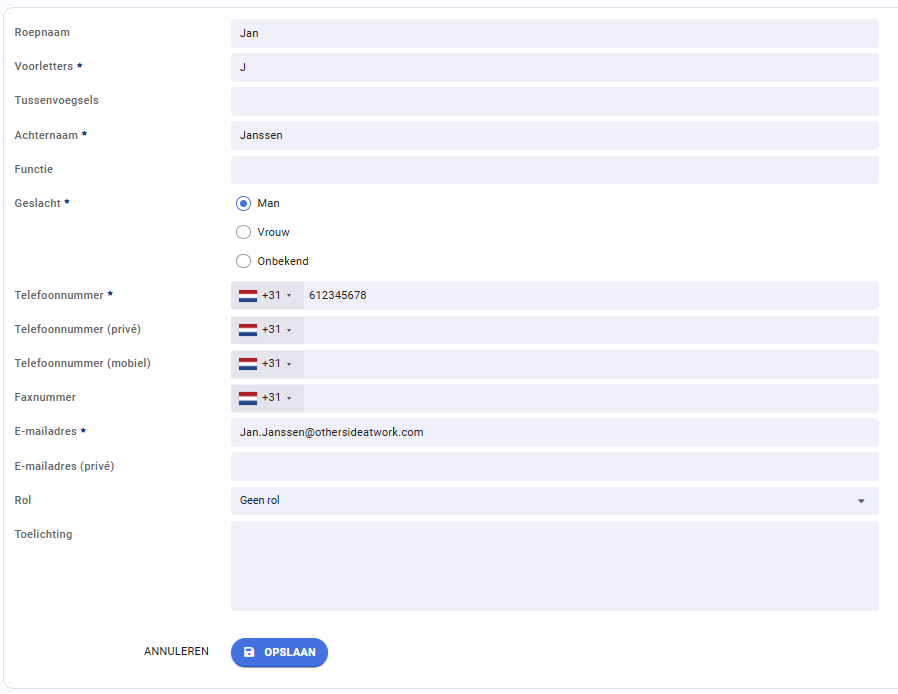
Task: Click the Dutch flag in Telefoonnummer (privé) row
Action: (248, 330)
